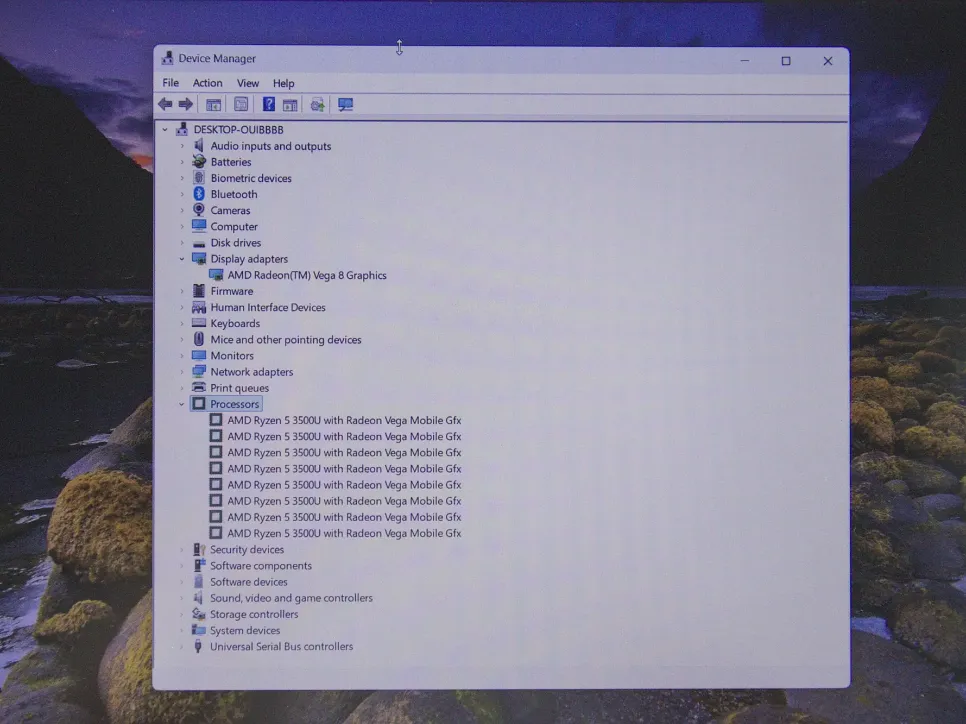The image size is (966, 724).
Task: Expand the Monitors category arrow
Action: pos(182,356)
